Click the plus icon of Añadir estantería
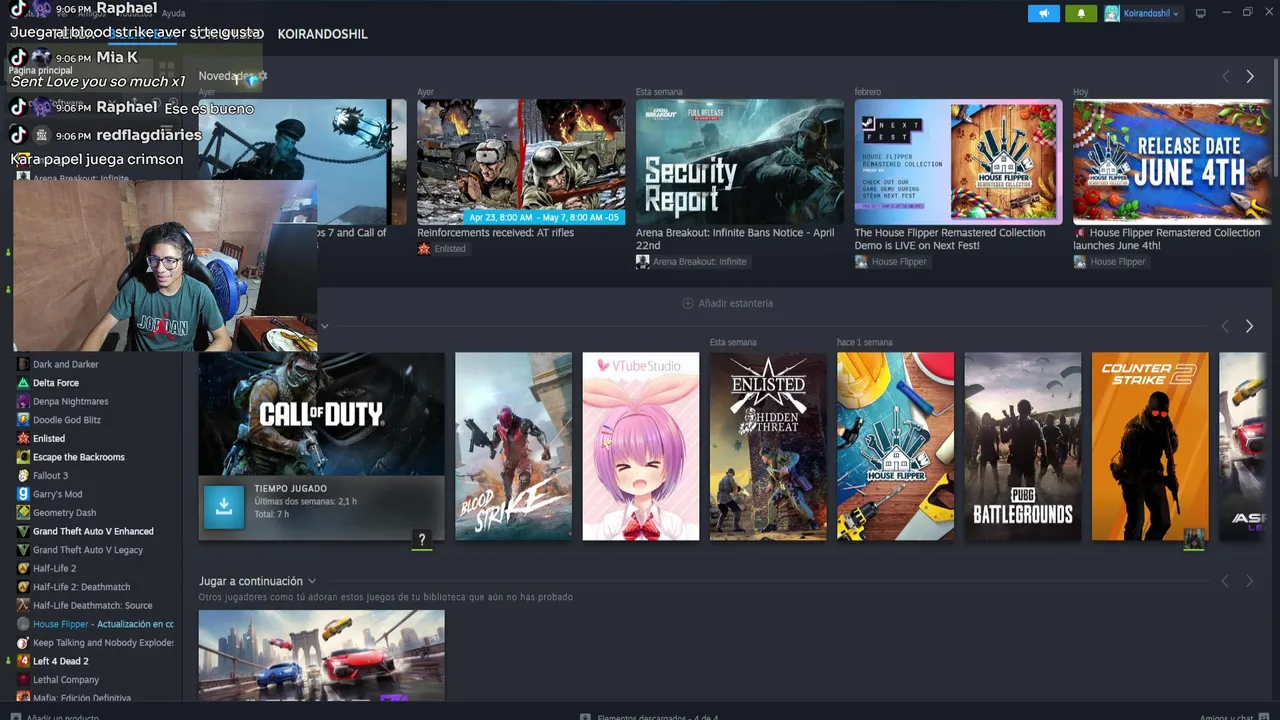Viewport: 1280px width, 720px height. 688,303
